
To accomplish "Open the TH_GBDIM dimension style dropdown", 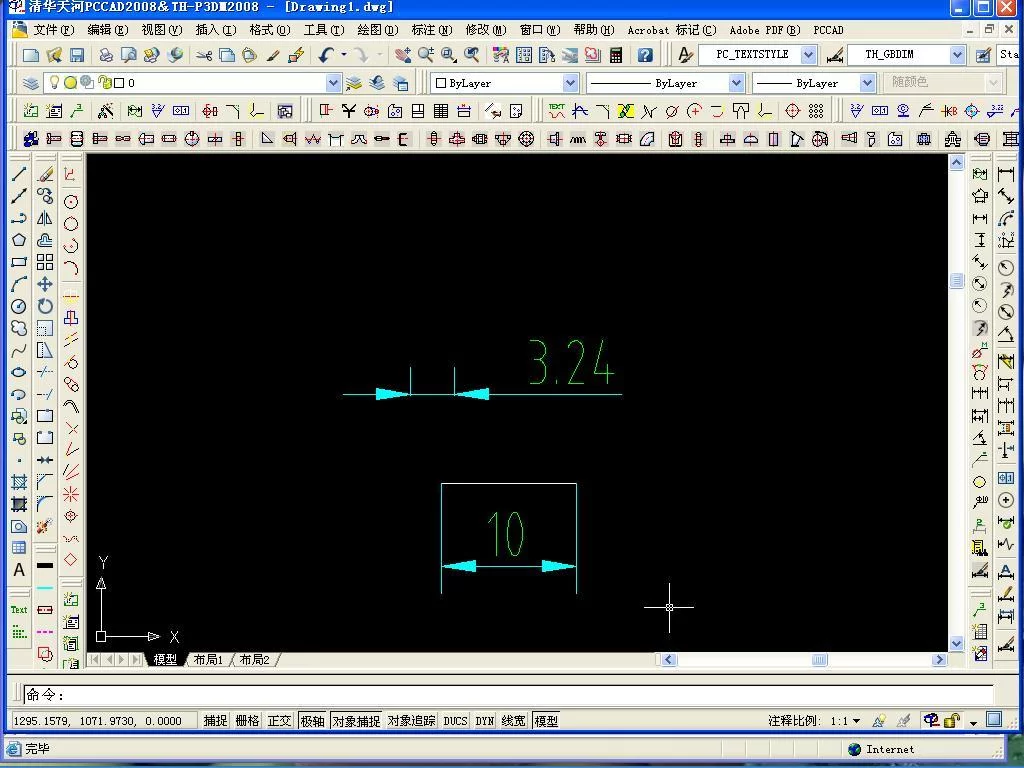I will (x=957, y=55).
